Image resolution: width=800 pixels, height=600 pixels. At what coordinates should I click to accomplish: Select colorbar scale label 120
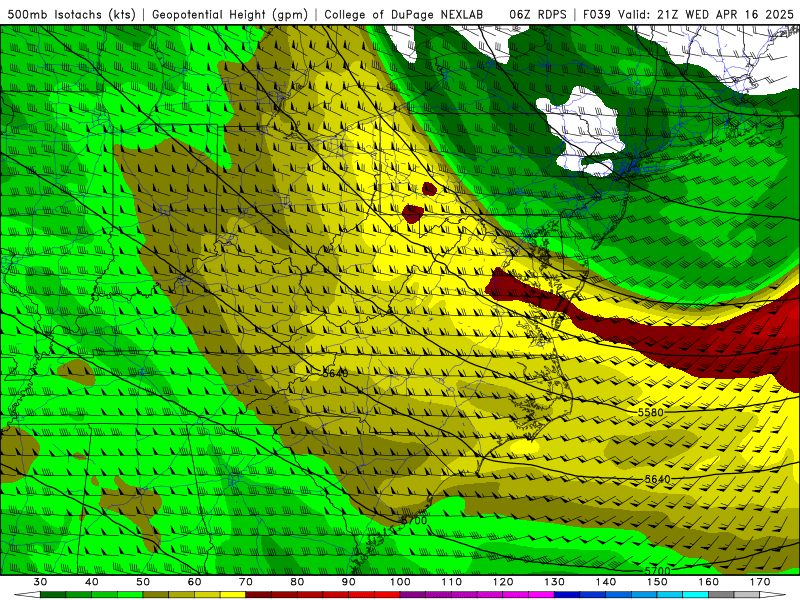[x=503, y=582]
